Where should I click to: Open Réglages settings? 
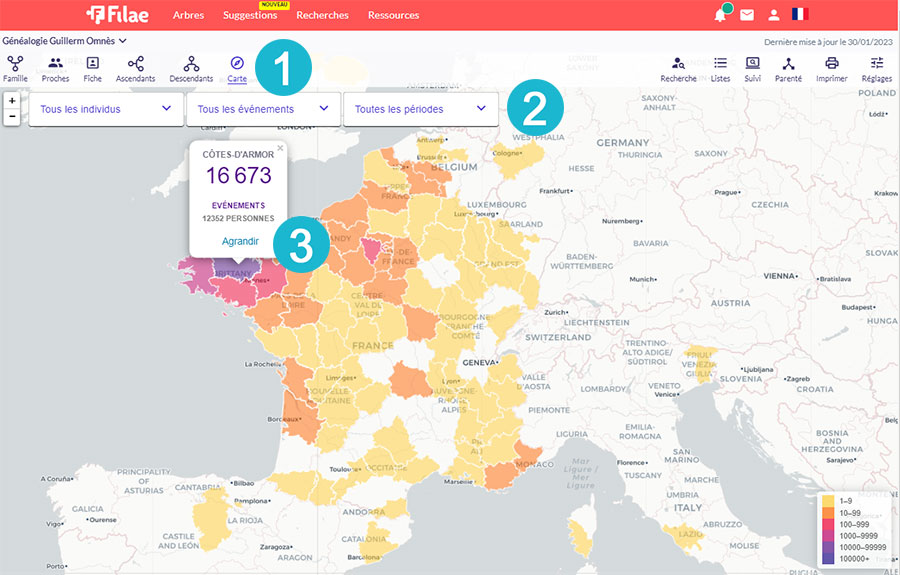876,67
